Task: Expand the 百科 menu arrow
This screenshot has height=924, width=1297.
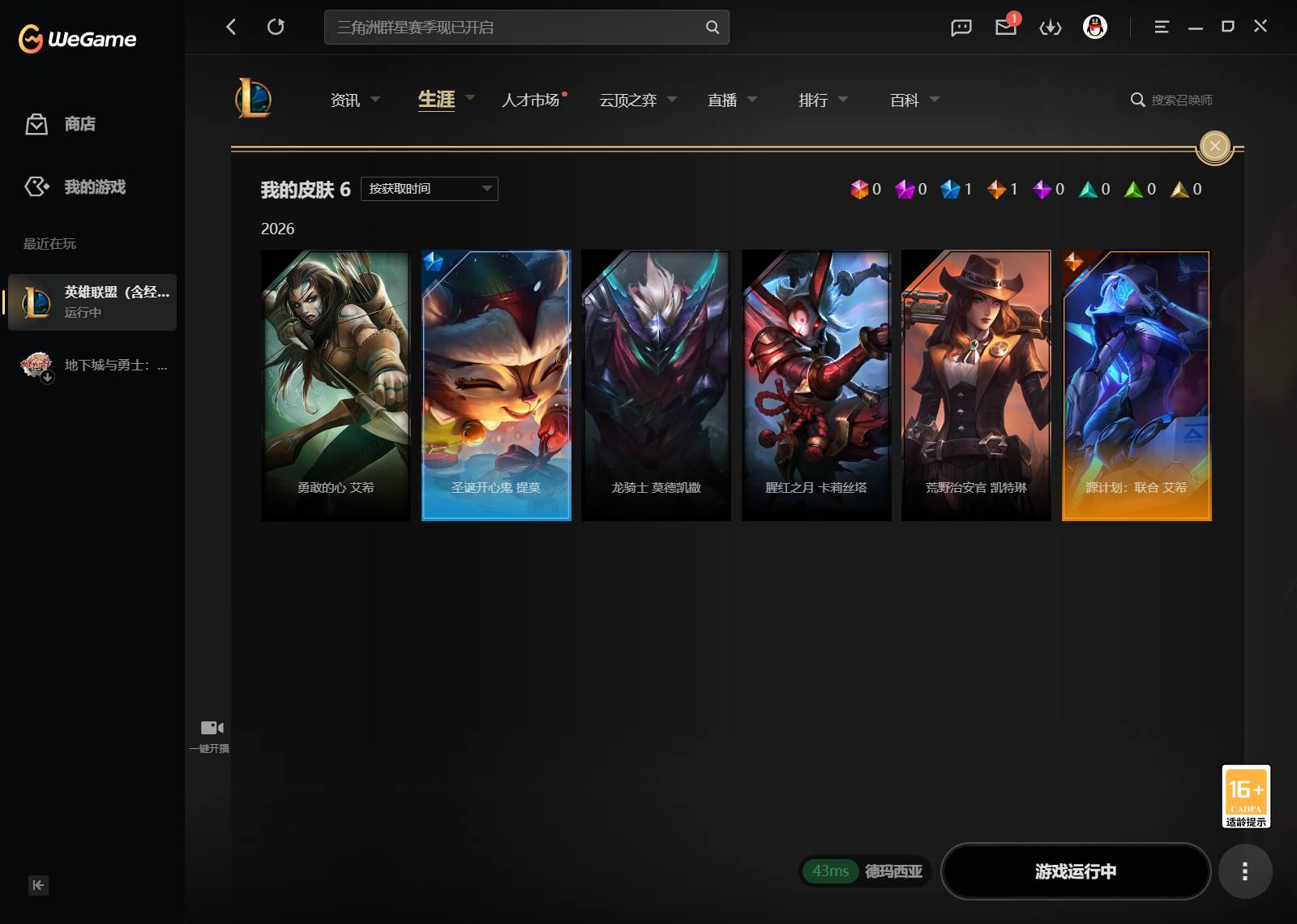Action: click(935, 99)
